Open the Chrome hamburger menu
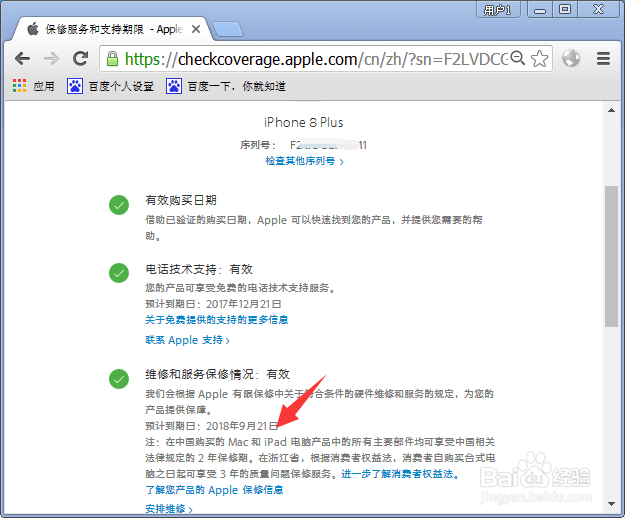 pos(603,59)
